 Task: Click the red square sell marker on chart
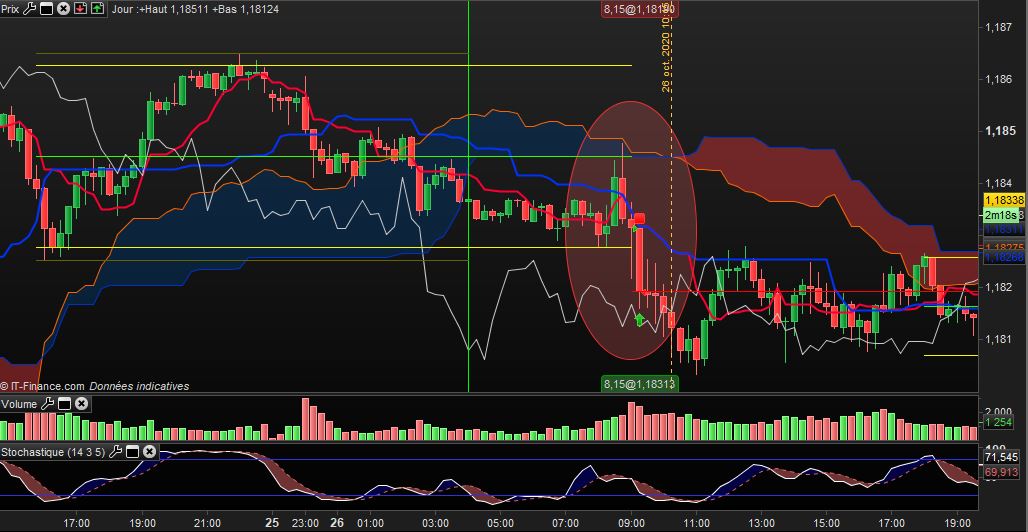click(640, 218)
